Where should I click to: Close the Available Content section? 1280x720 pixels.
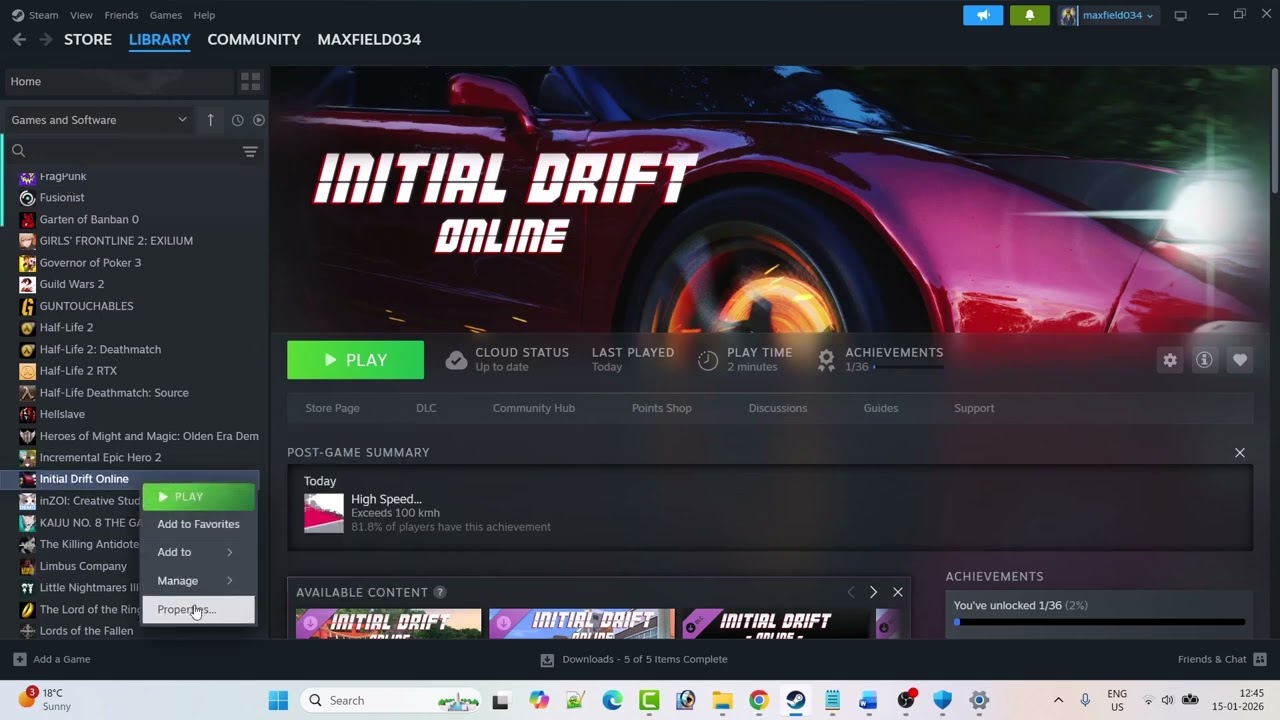(898, 592)
